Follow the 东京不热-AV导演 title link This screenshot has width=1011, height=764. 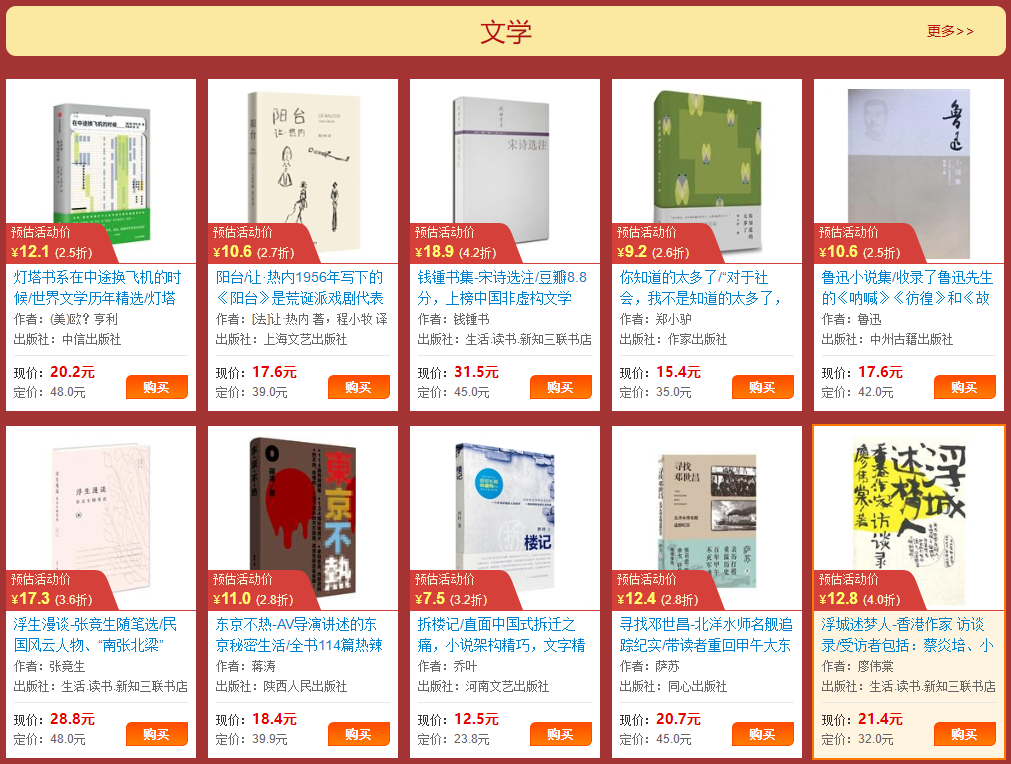pyautogui.click(x=299, y=634)
